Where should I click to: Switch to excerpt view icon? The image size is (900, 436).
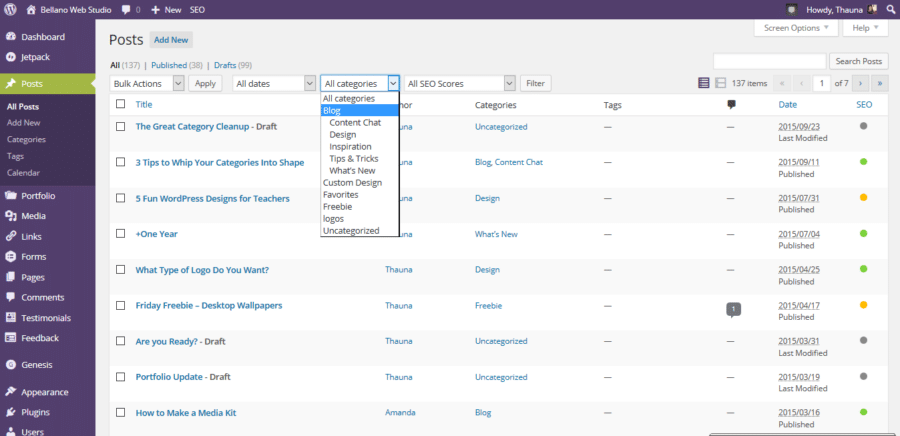tap(721, 83)
